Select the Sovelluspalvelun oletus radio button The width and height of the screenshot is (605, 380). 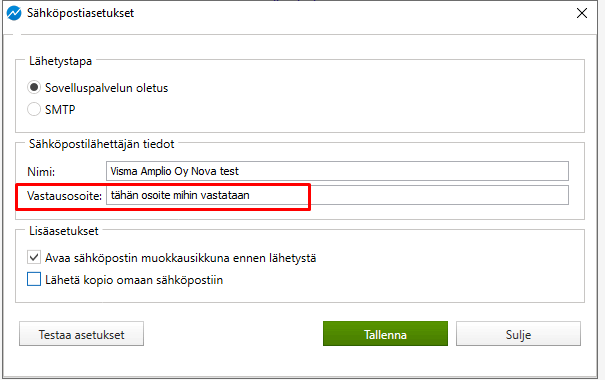[34, 88]
